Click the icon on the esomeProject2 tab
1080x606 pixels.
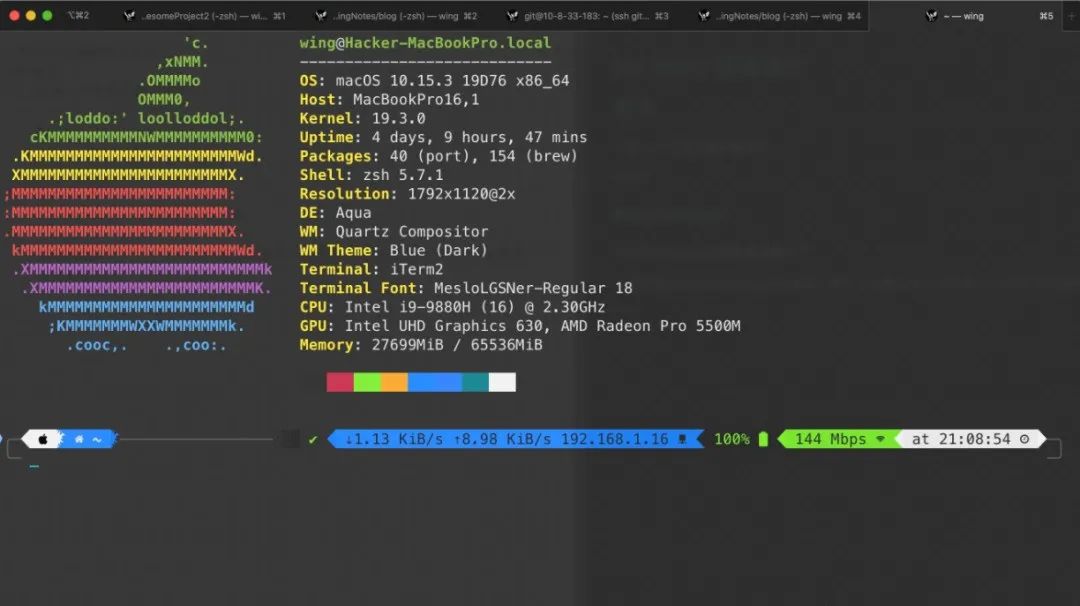click(129, 15)
